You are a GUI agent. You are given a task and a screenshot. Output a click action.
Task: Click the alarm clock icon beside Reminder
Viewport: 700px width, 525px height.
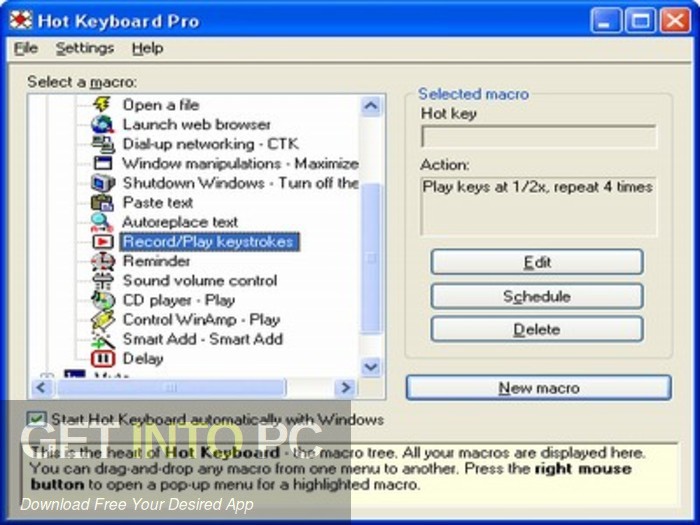[x=103, y=261]
